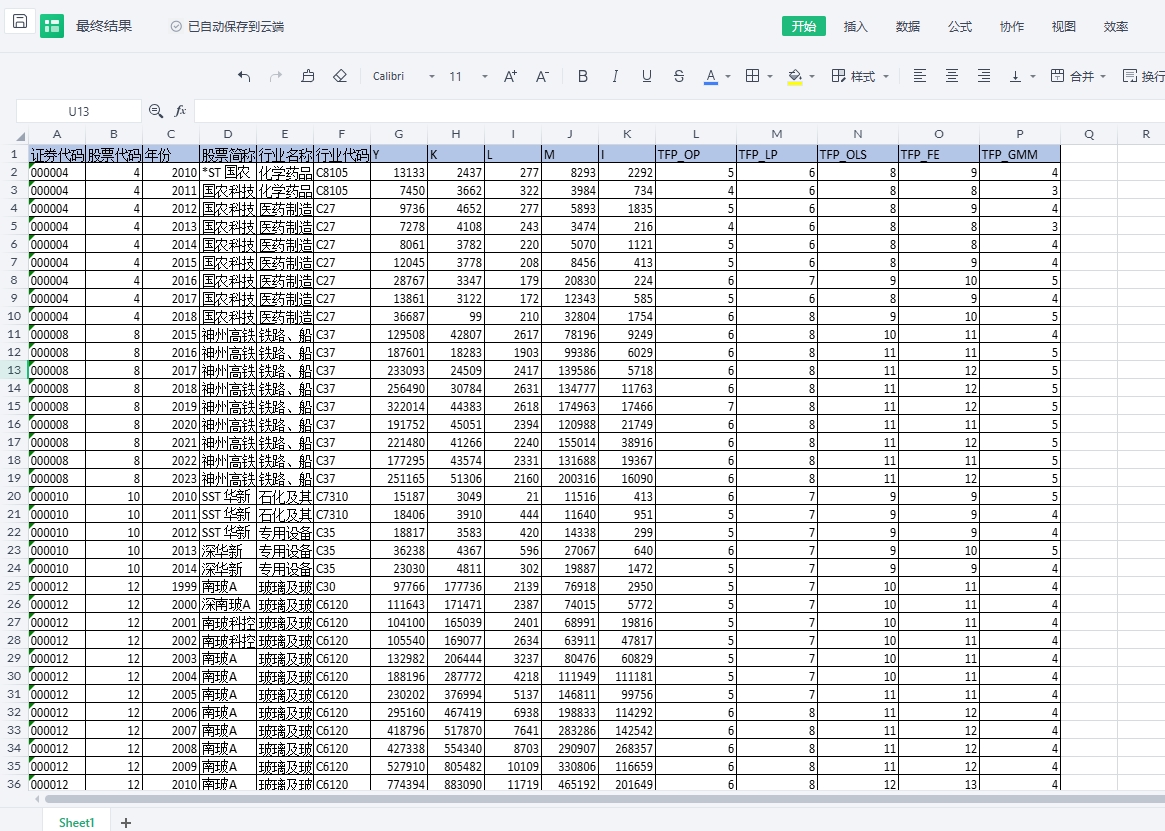The width and height of the screenshot is (1165, 831).
Task: Toggle bold formatting
Action: pyautogui.click(x=583, y=76)
